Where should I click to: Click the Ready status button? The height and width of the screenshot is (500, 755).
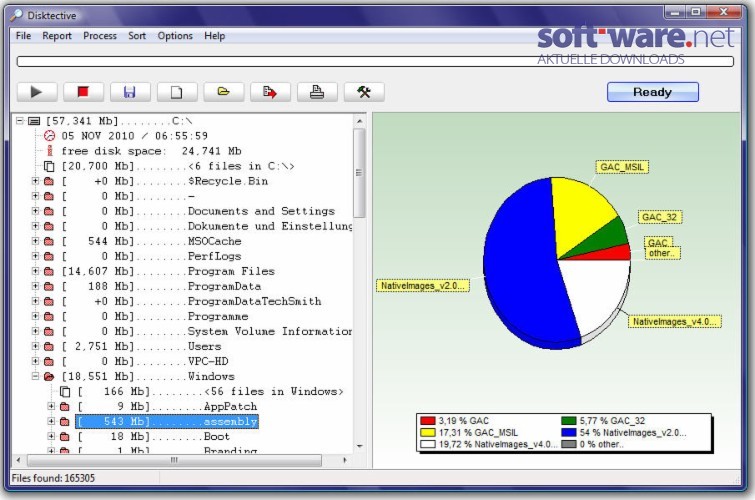652,92
